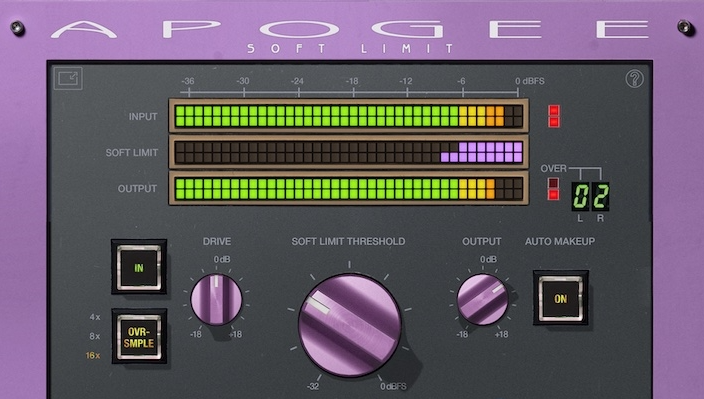
Task: Toggle the OVR-SMPLE oversampling button
Action: point(139,337)
